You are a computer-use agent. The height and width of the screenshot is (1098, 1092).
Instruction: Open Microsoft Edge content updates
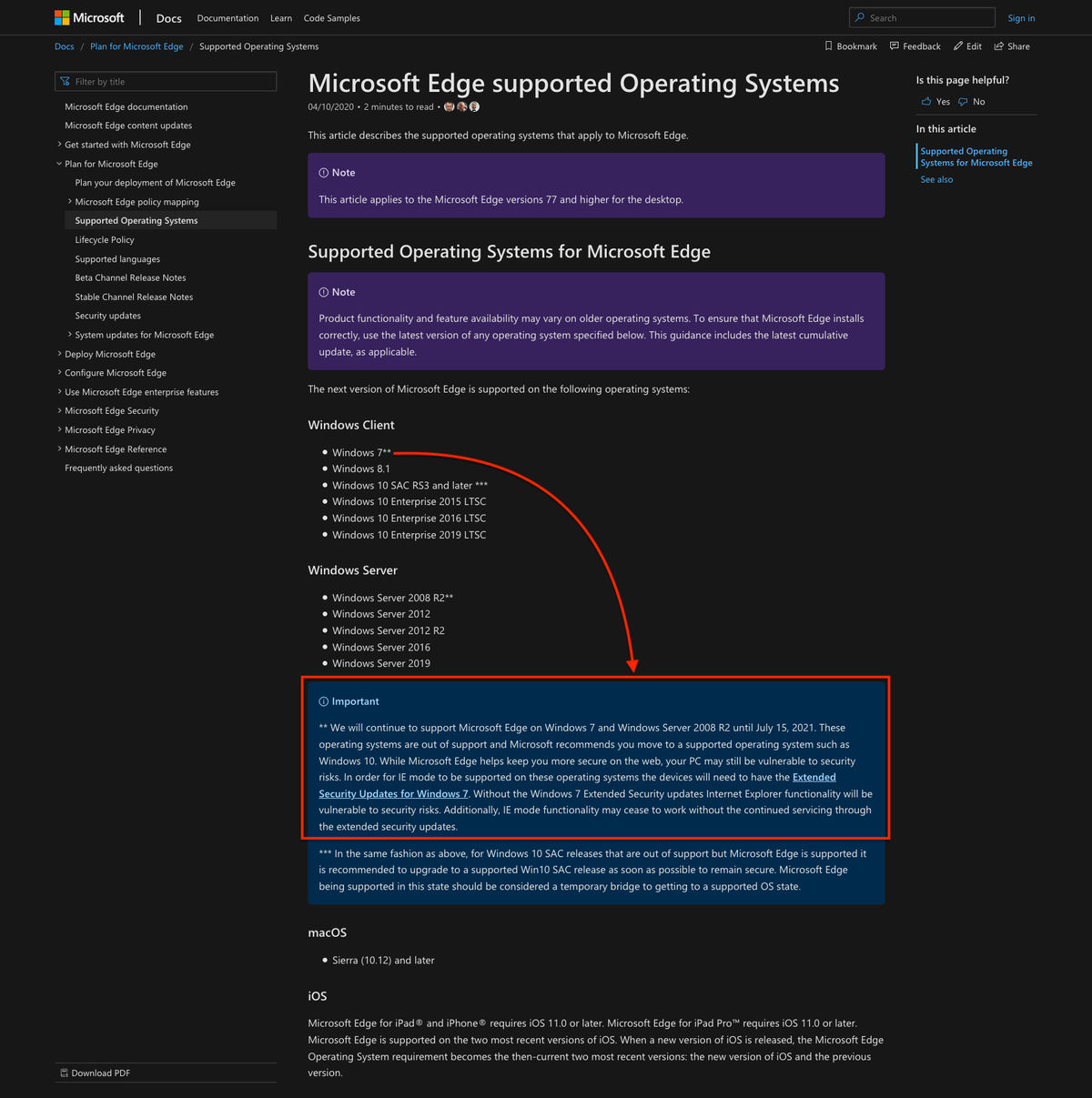coord(128,126)
